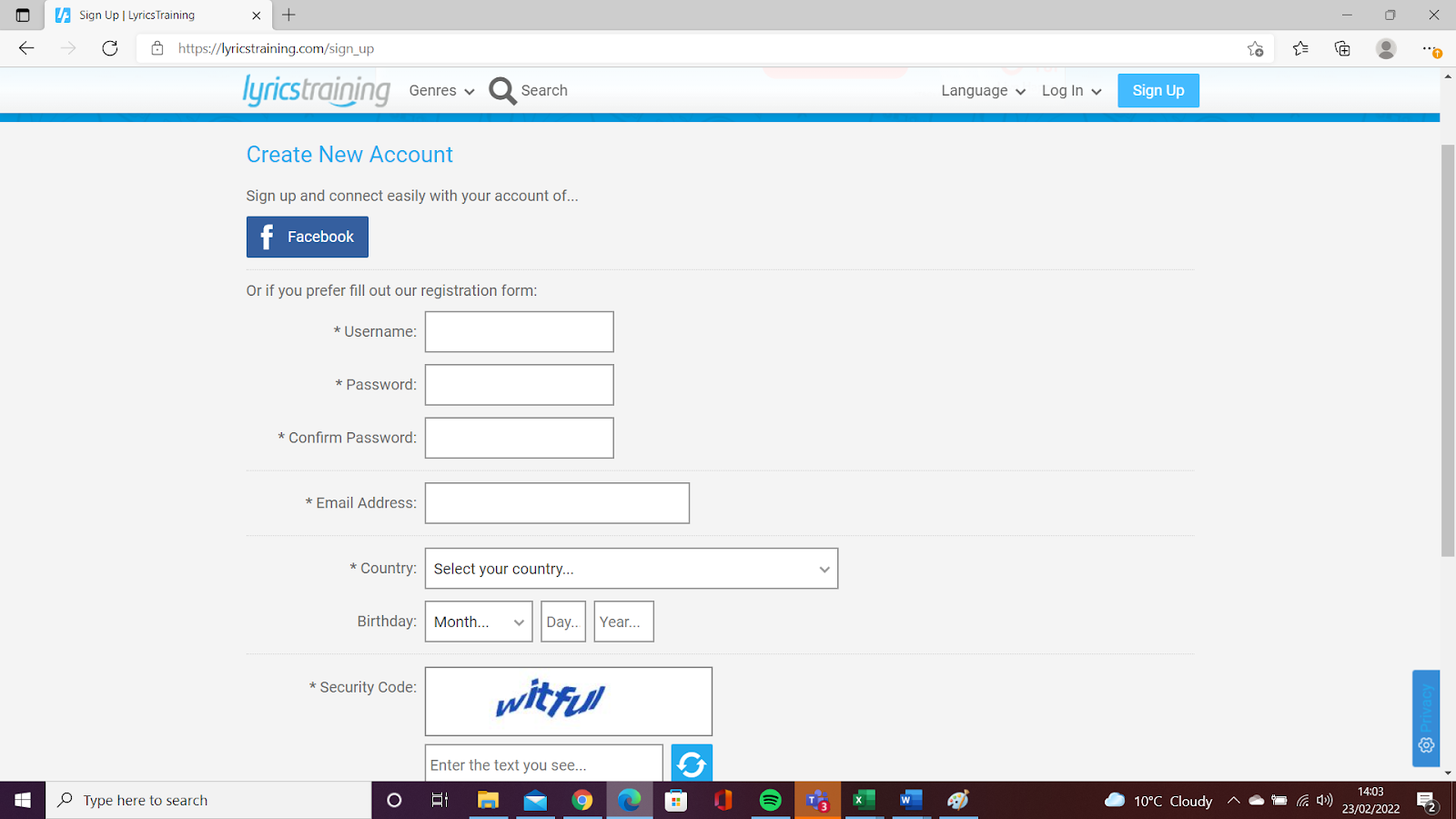1456x819 pixels.
Task: Click the birthday Day field
Action: click(563, 622)
